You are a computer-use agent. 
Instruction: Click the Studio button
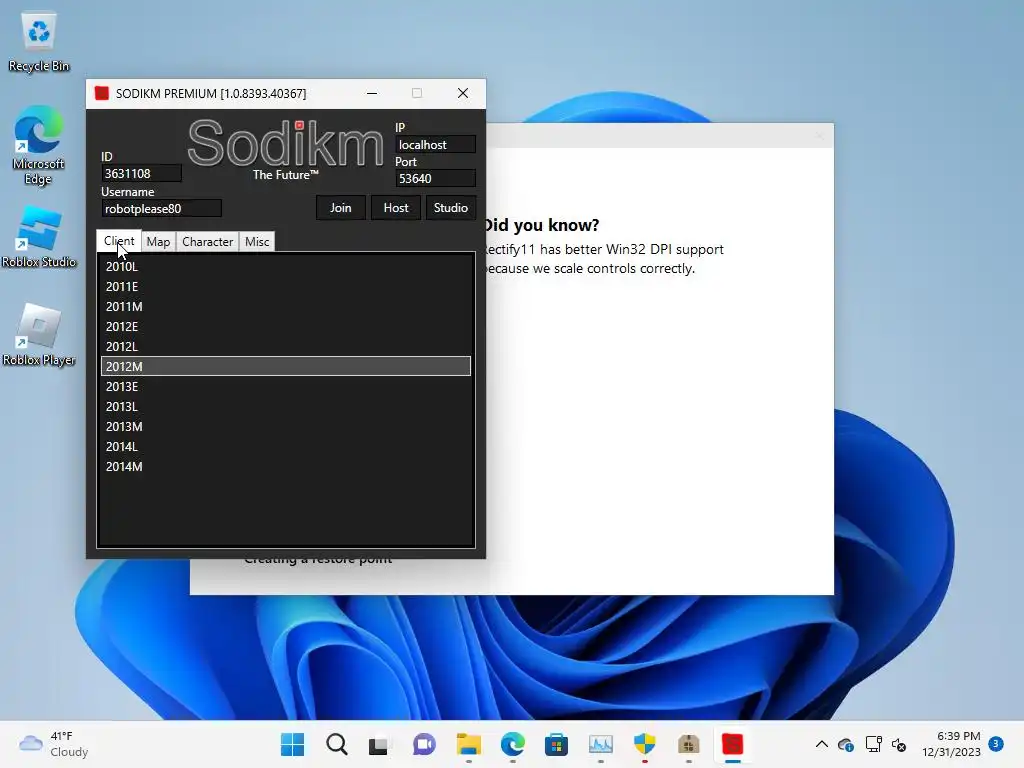click(x=451, y=208)
